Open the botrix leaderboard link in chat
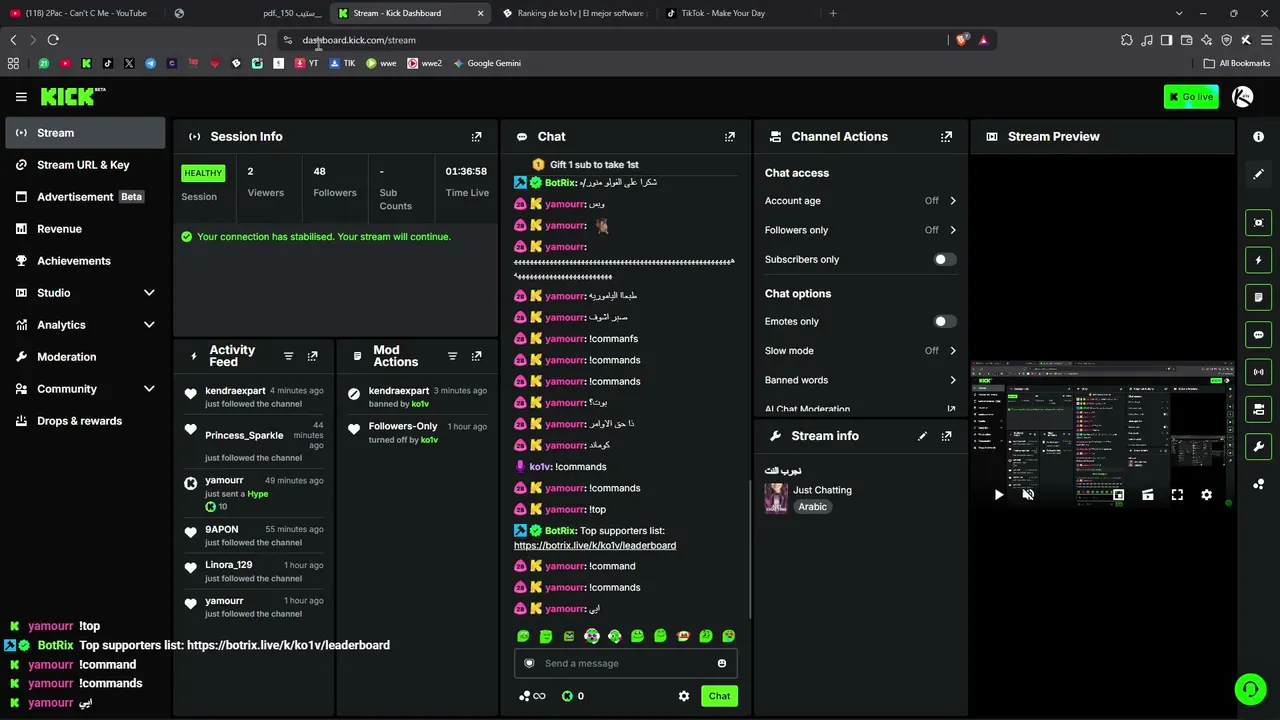The width and height of the screenshot is (1280, 720). 595,546
